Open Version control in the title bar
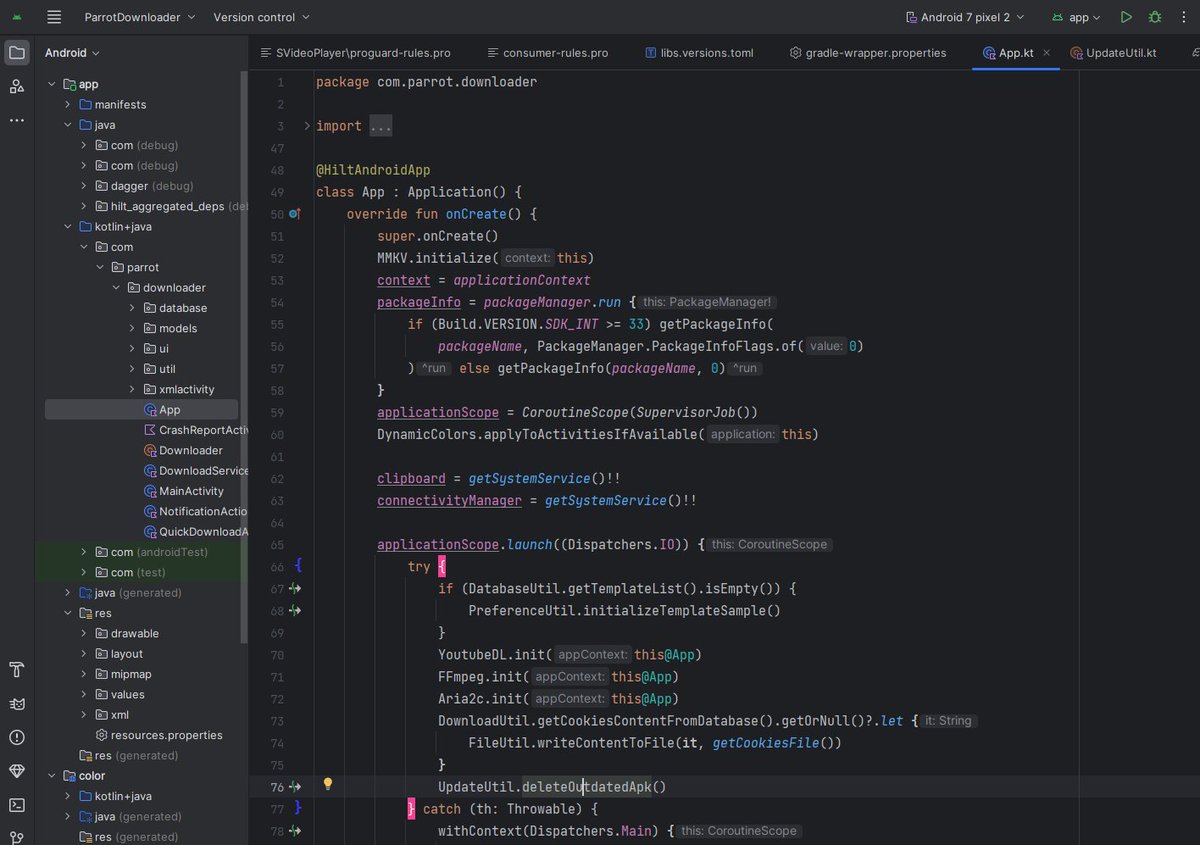 tap(254, 17)
